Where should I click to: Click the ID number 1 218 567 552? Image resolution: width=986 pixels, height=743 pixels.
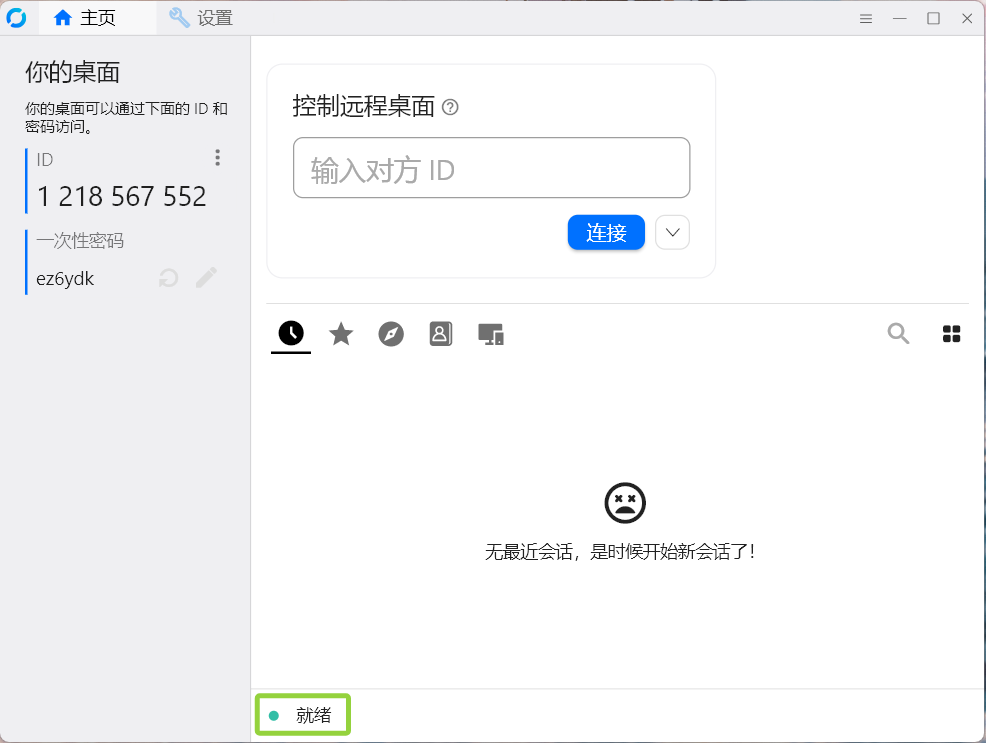point(122,197)
